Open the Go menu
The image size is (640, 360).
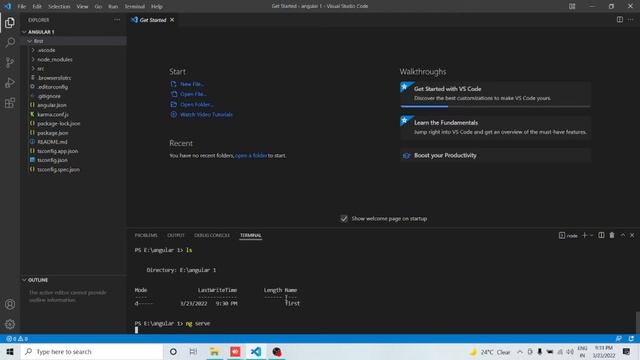point(98,7)
